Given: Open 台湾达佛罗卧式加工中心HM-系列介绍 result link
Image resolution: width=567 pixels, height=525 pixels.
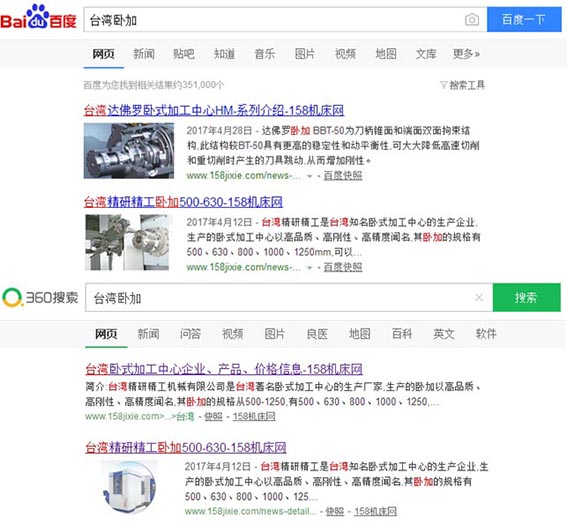Looking at the screenshot, I should click(x=214, y=110).
